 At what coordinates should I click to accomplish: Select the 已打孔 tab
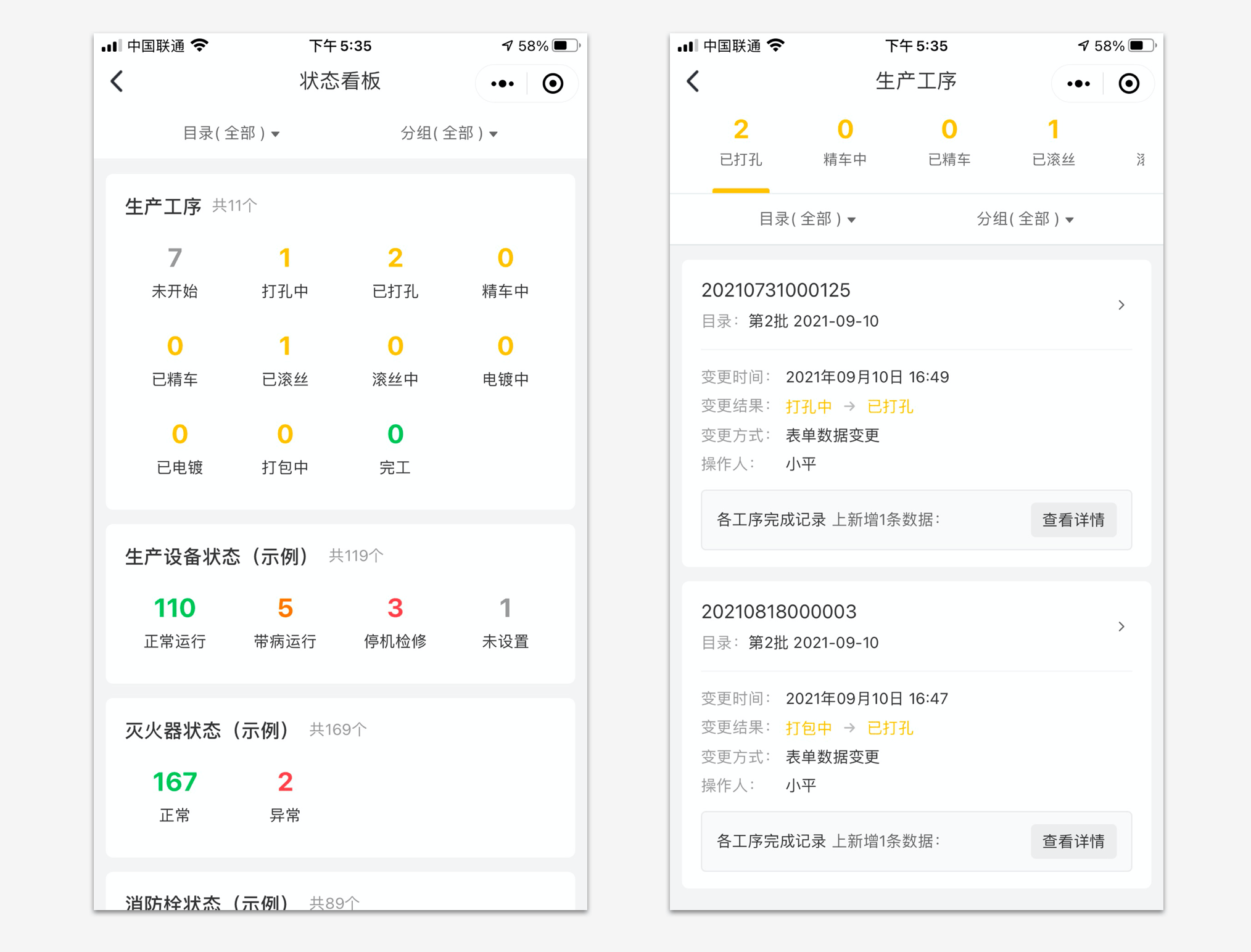740,143
